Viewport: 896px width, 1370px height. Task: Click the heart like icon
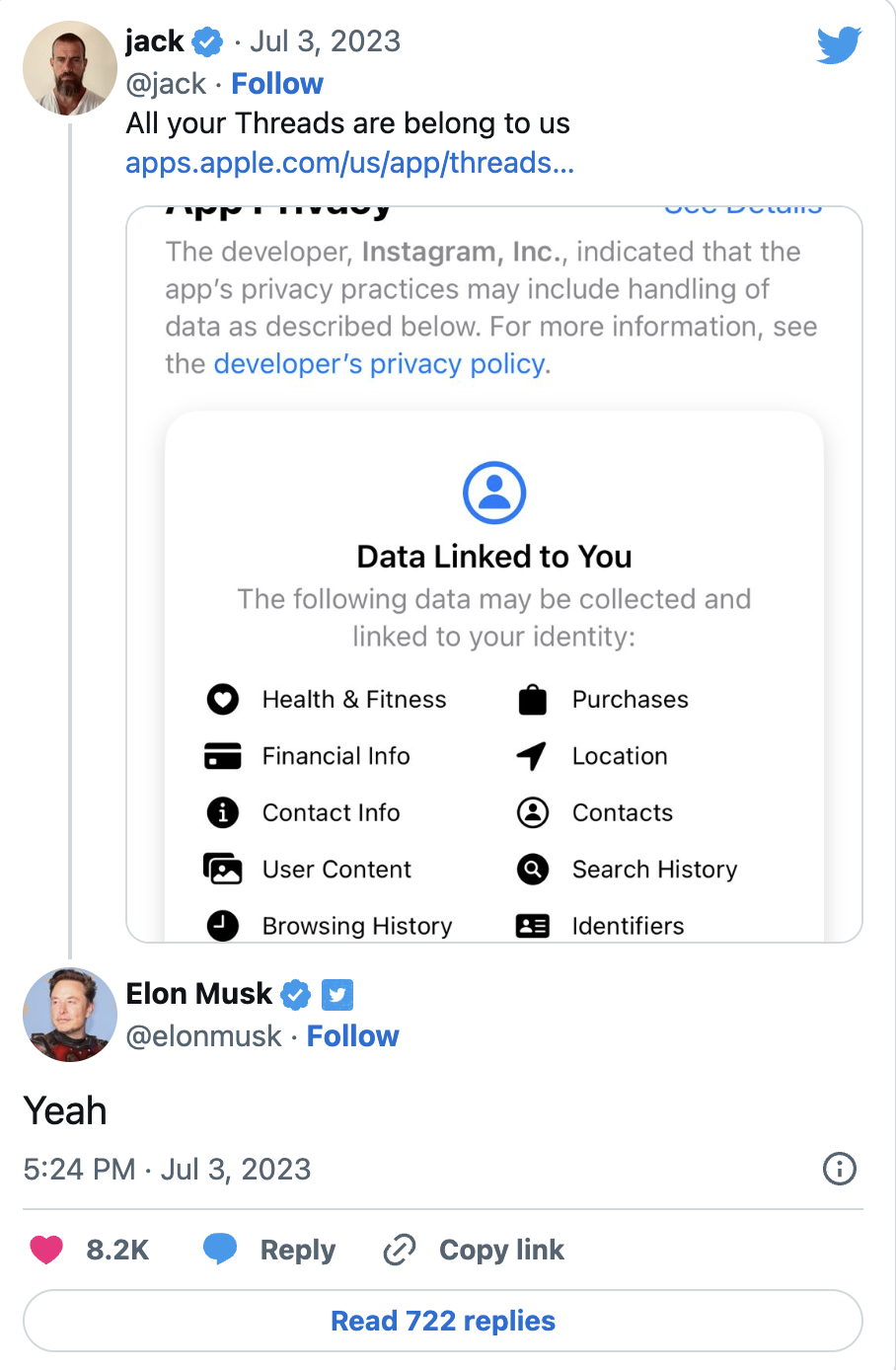46,1250
